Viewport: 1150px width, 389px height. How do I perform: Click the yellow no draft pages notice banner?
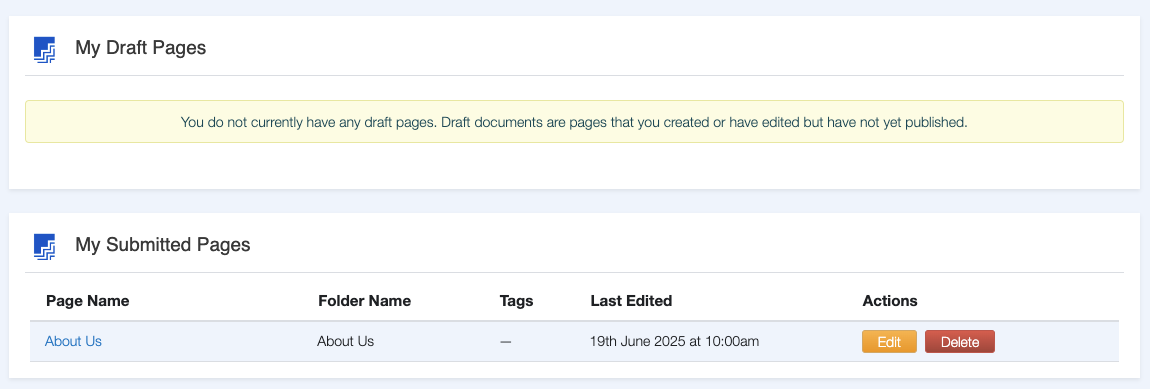click(574, 122)
